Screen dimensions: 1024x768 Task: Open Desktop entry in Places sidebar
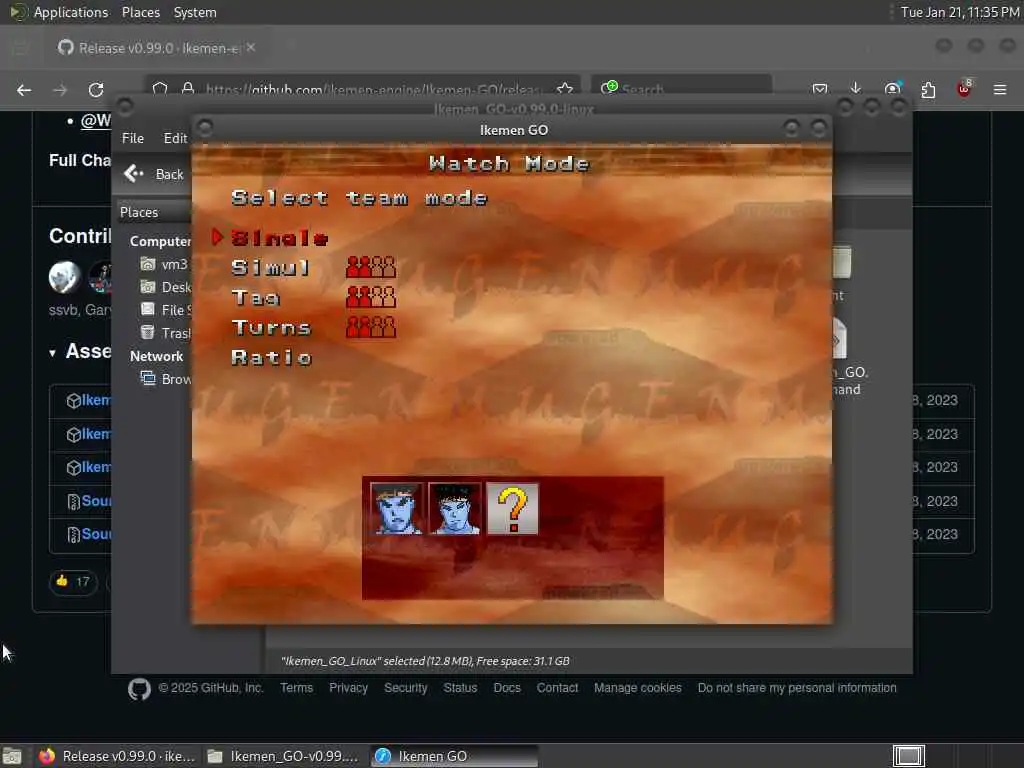click(x=165, y=287)
